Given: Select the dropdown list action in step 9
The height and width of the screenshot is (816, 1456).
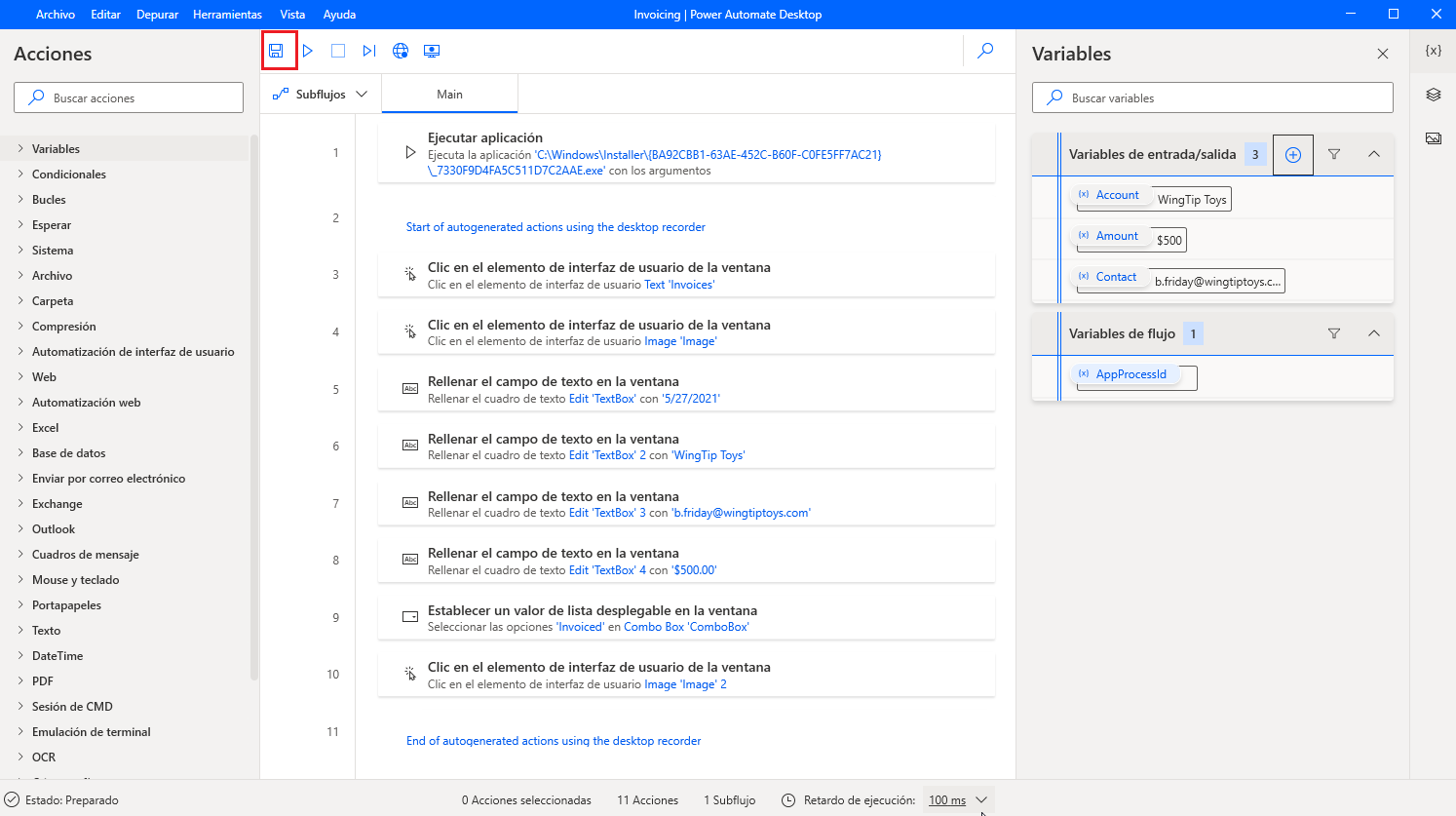Looking at the screenshot, I should [x=686, y=618].
